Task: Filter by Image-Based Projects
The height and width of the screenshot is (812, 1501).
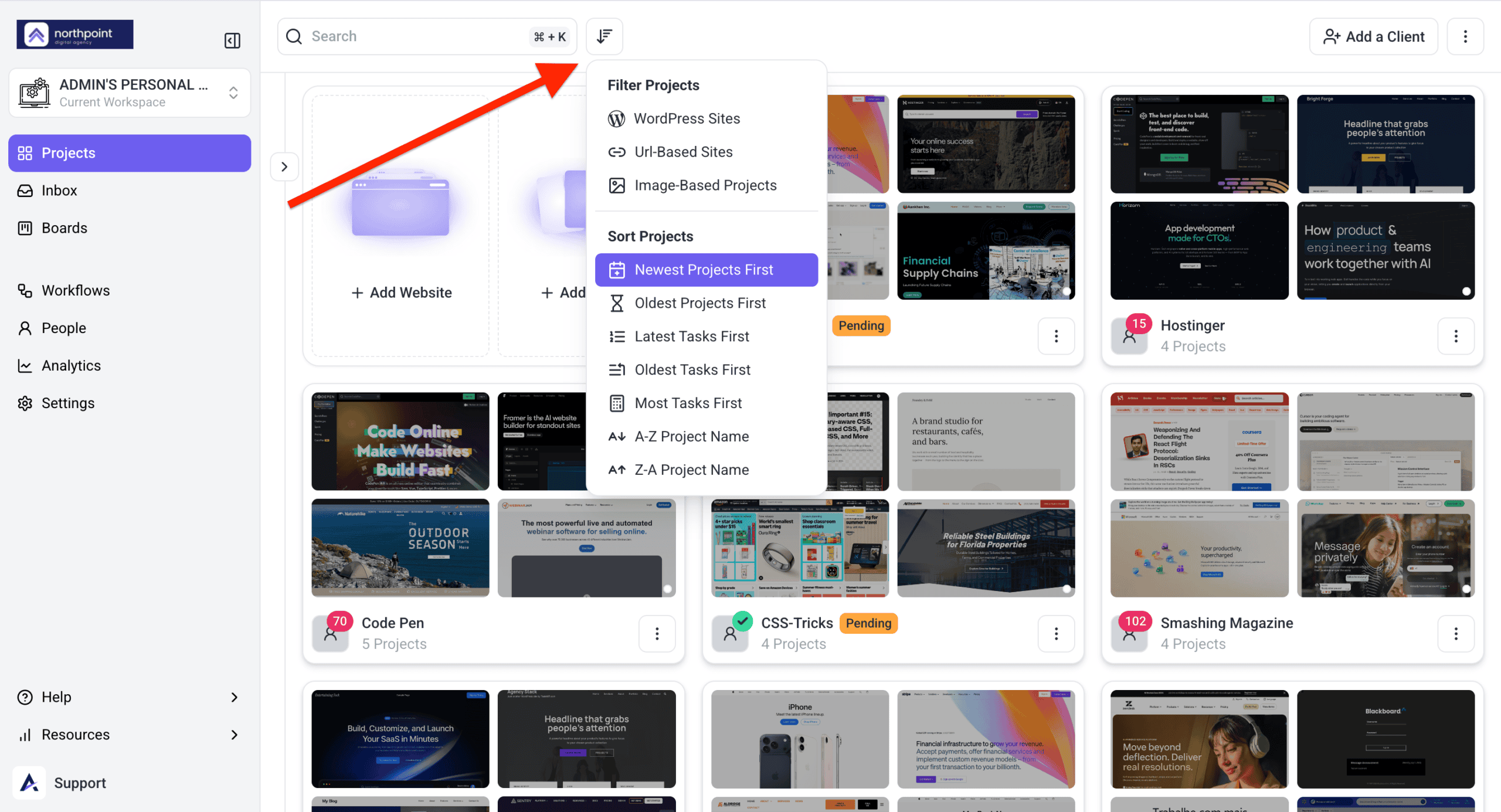Action: pos(707,185)
